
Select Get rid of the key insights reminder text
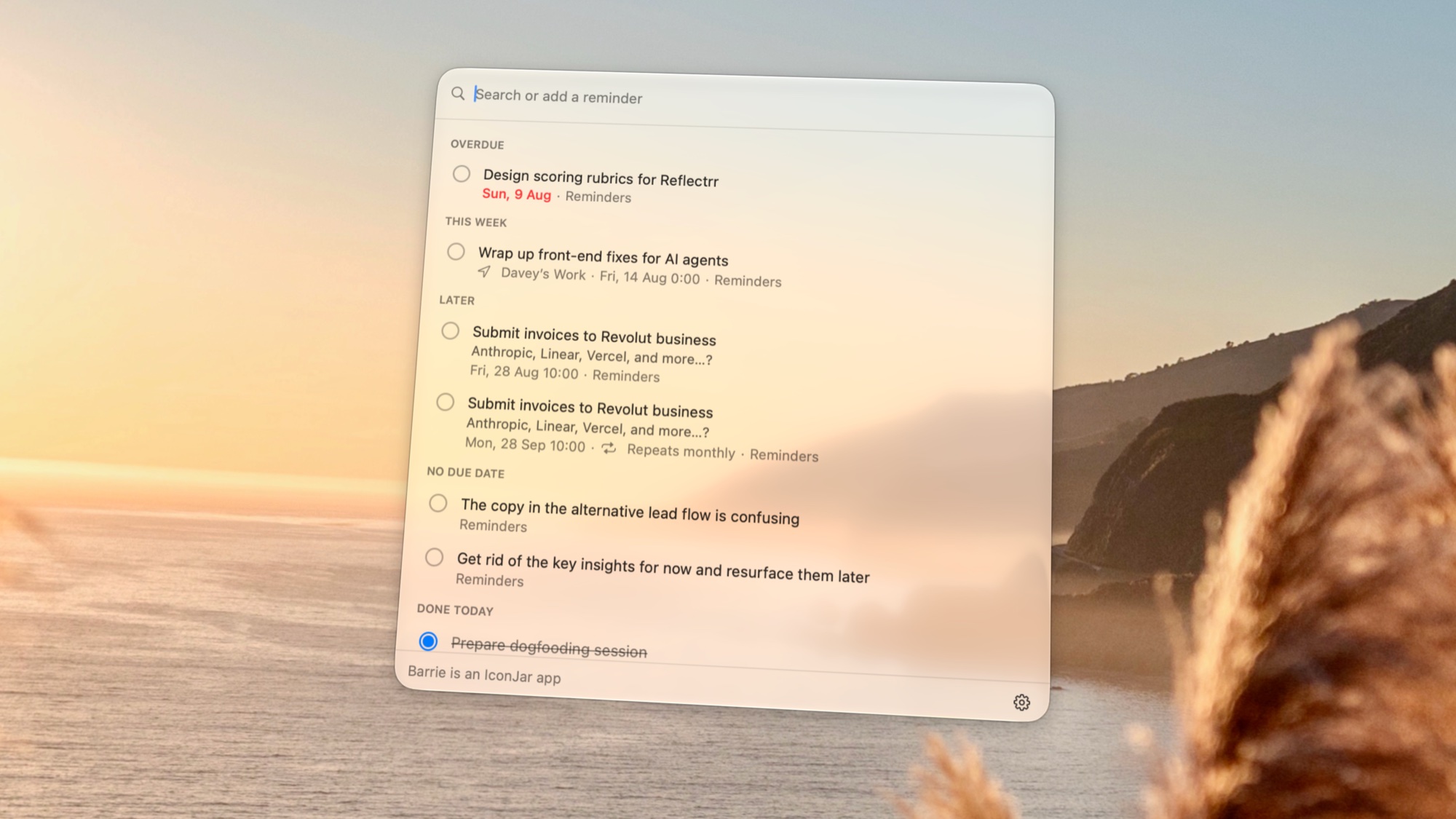[x=663, y=568]
